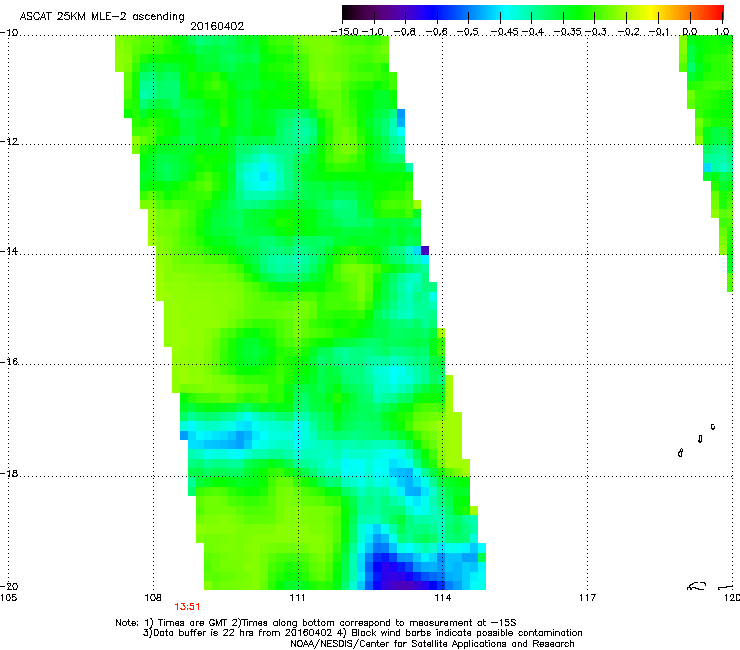Click the colorbar label "-0.2"

point(629,32)
